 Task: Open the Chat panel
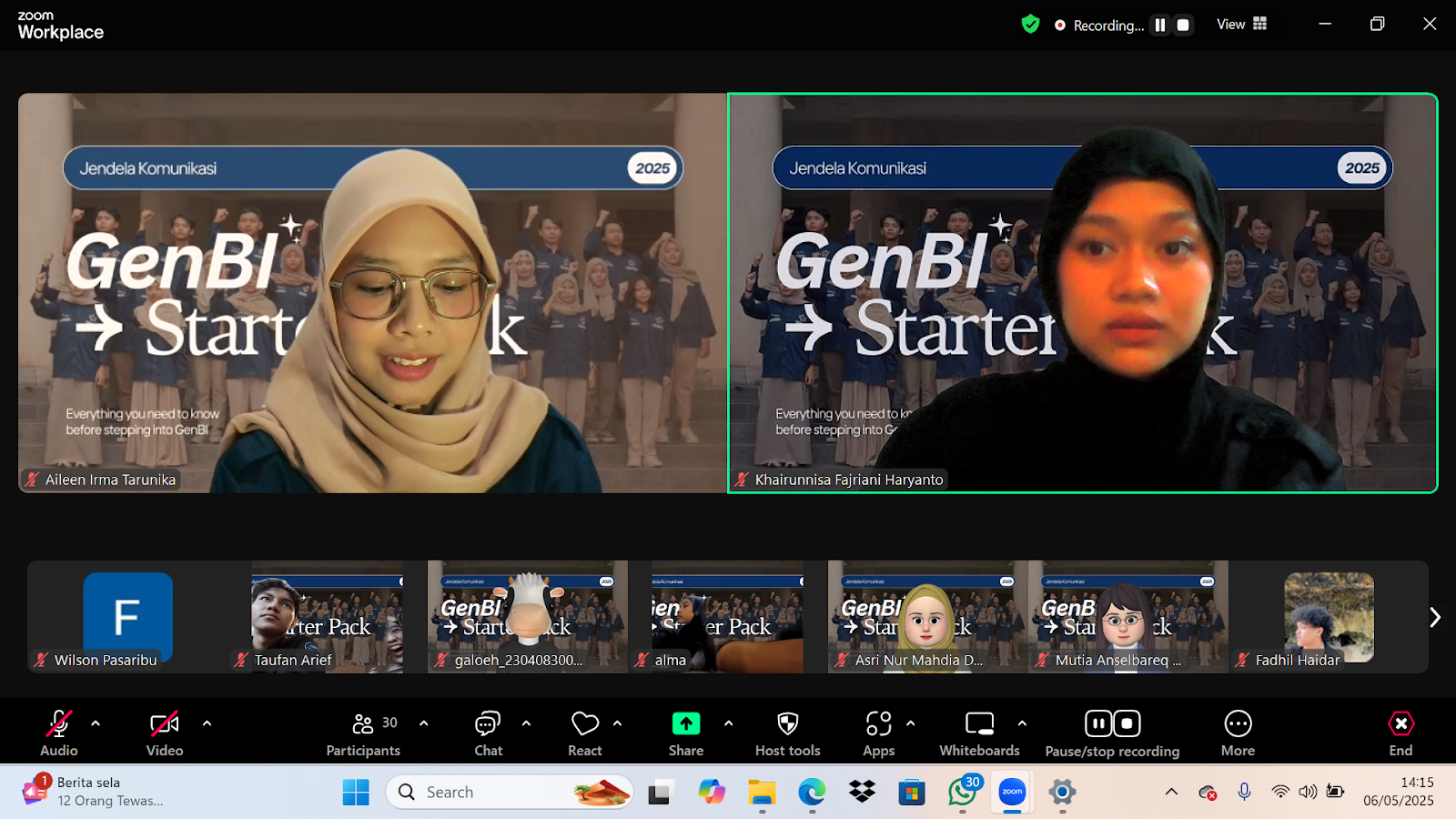click(488, 733)
